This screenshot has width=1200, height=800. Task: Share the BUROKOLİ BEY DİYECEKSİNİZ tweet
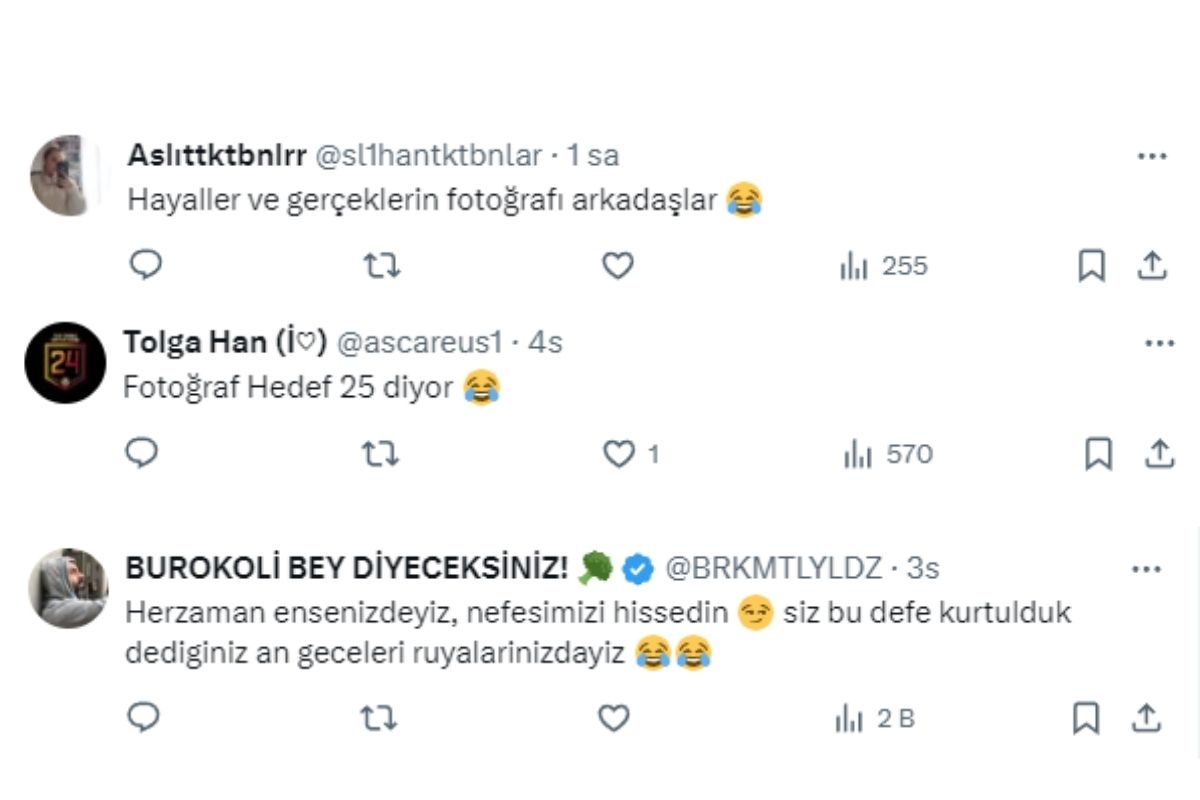coord(1146,718)
